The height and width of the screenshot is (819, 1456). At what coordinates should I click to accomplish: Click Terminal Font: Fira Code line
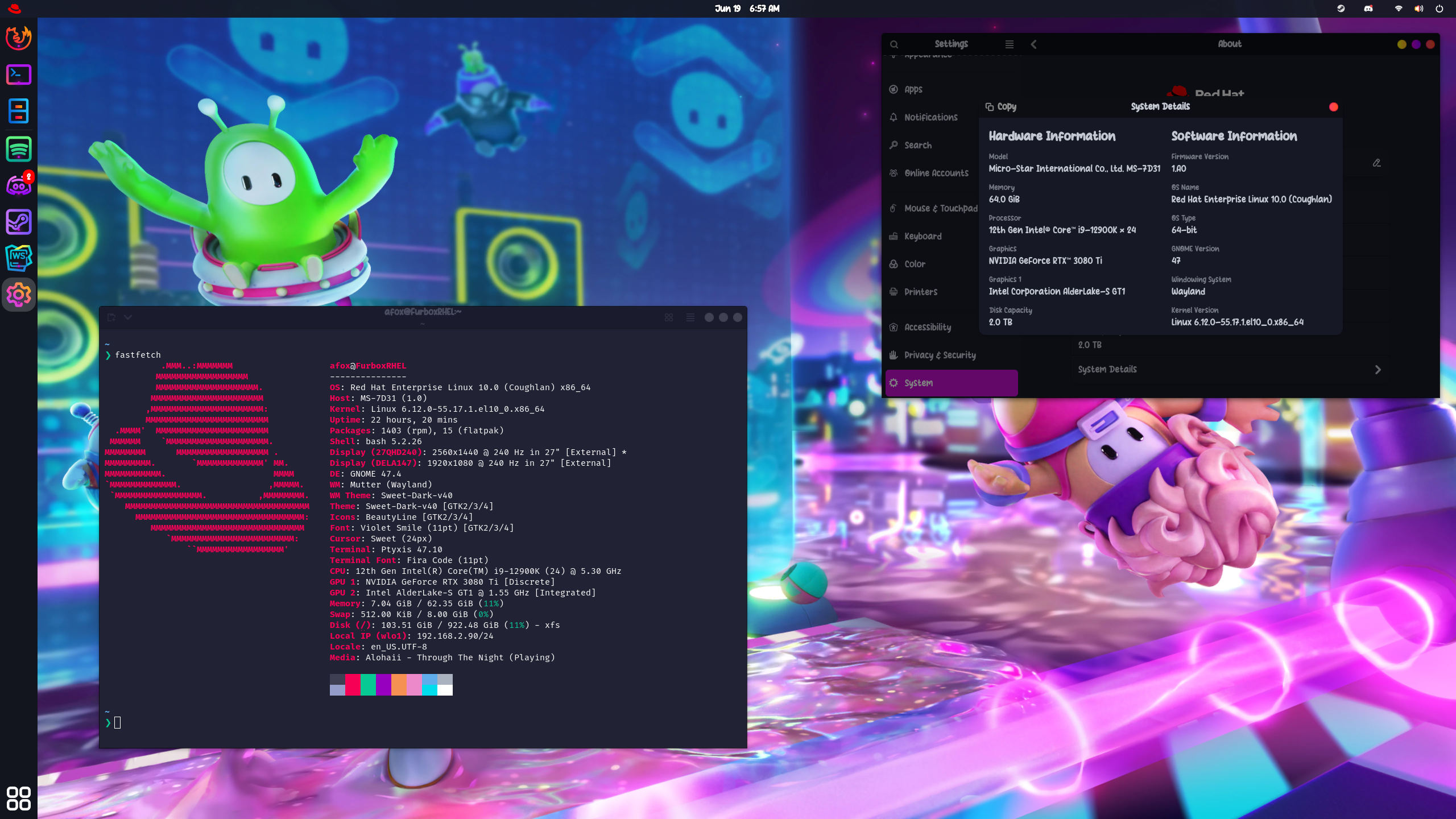409,560
